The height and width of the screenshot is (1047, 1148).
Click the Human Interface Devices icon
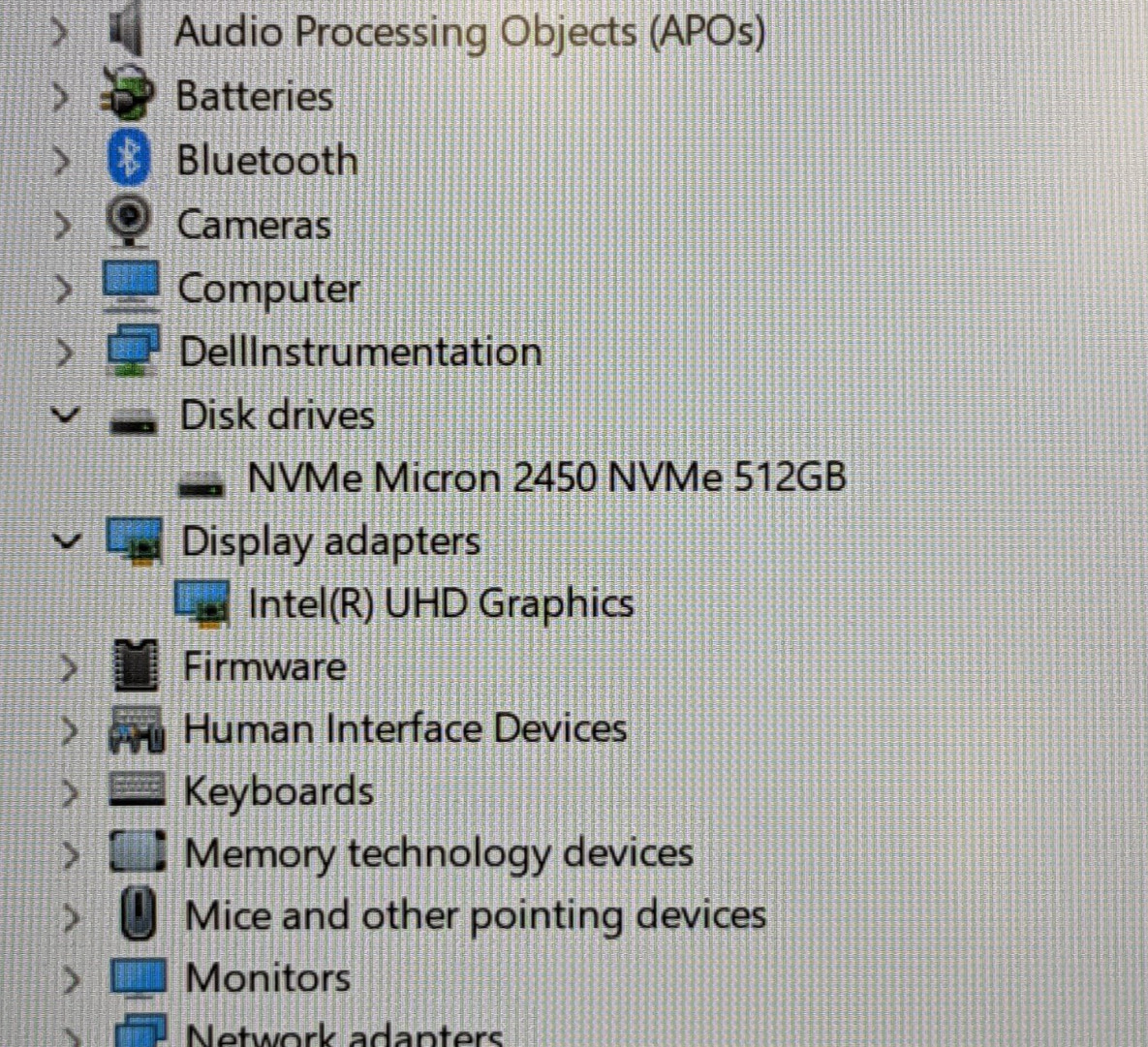pyautogui.click(x=137, y=729)
